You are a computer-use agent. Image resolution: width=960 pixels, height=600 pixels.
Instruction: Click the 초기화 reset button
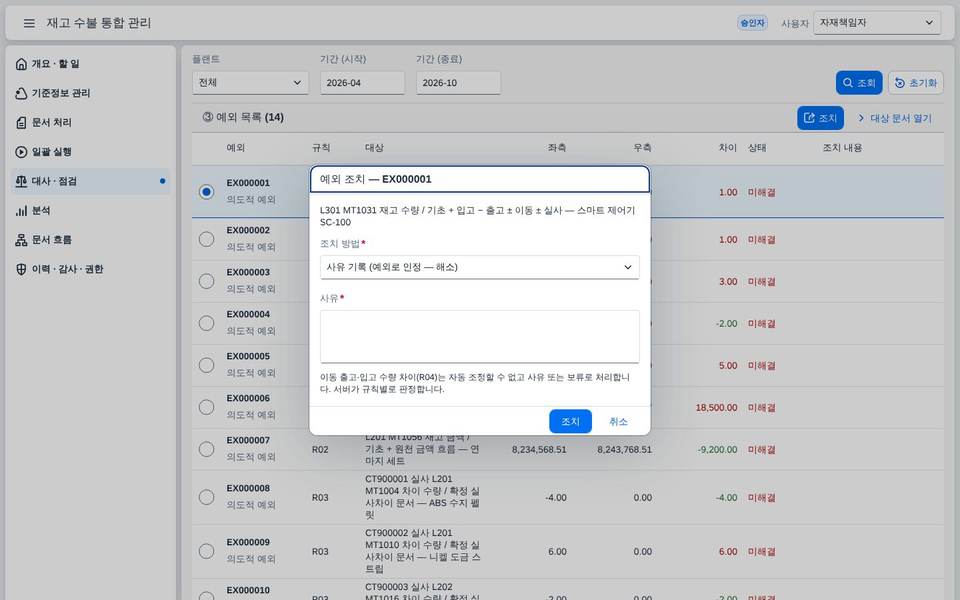coord(916,83)
